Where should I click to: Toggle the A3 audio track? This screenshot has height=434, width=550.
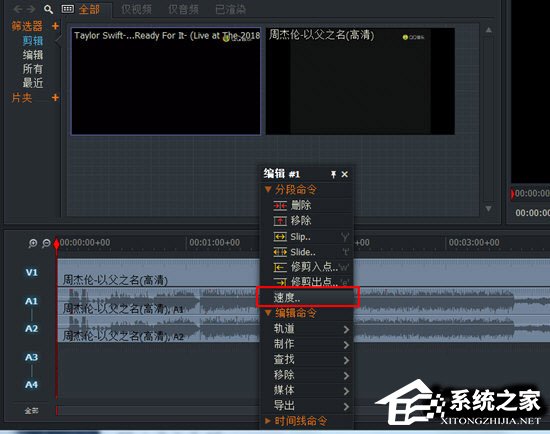point(31,357)
